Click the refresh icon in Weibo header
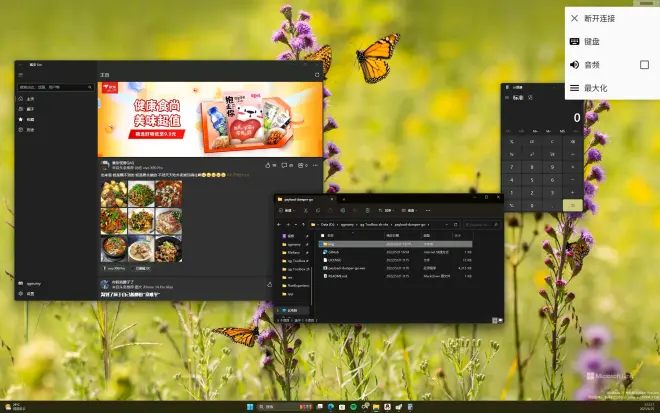 [x=317, y=75]
